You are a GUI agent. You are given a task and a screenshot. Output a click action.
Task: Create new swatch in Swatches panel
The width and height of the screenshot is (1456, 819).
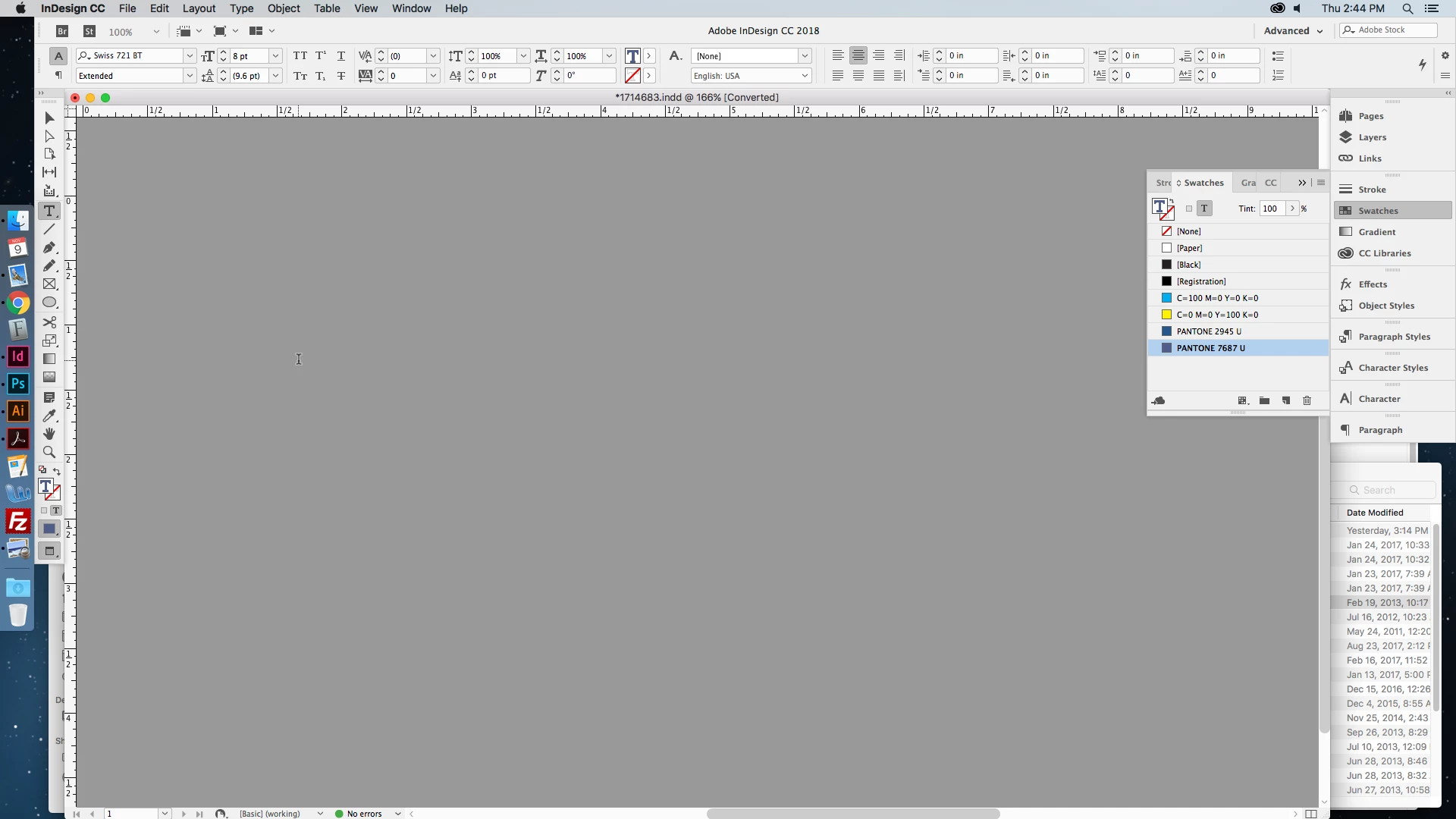click(1286, 400)
